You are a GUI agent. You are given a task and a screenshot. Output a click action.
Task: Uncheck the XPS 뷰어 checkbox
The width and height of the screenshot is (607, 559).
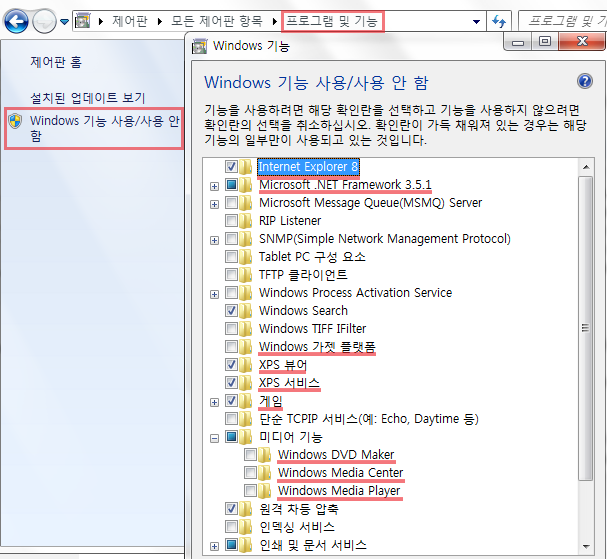click(231, 365)
